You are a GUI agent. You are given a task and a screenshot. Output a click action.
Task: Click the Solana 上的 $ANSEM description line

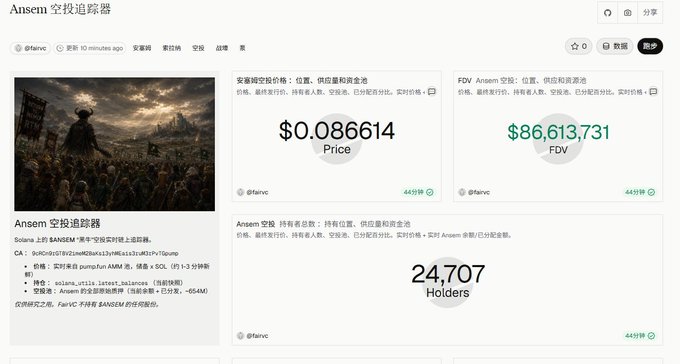pos(83,239)
